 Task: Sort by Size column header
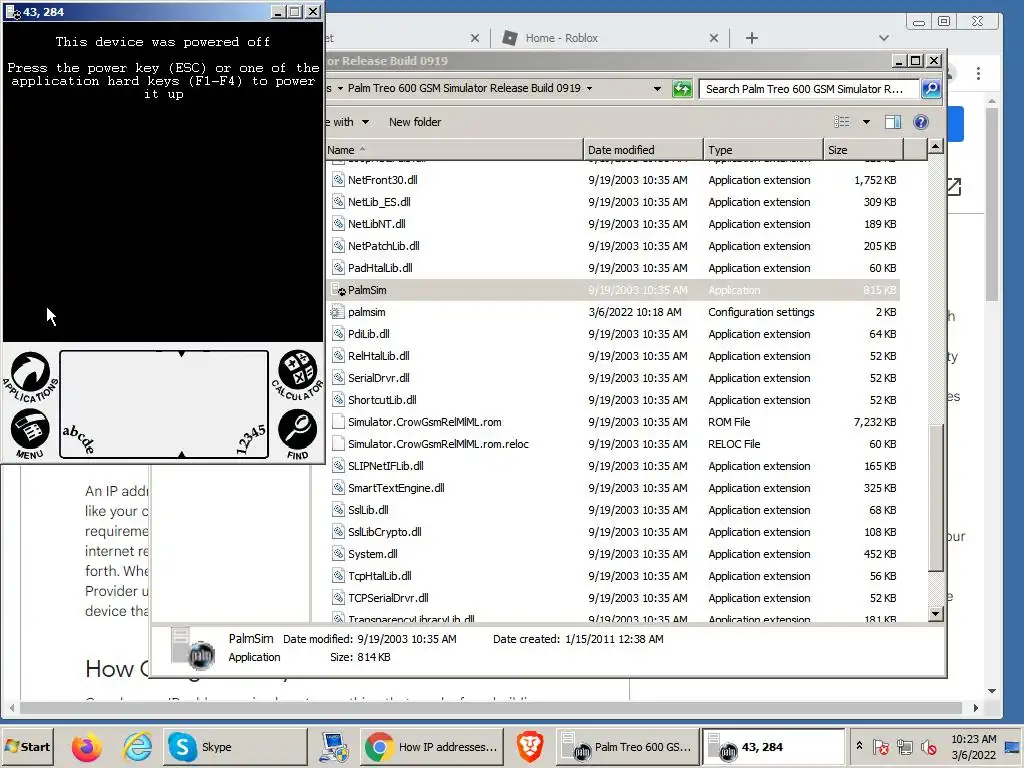click(x=863, y=150)
